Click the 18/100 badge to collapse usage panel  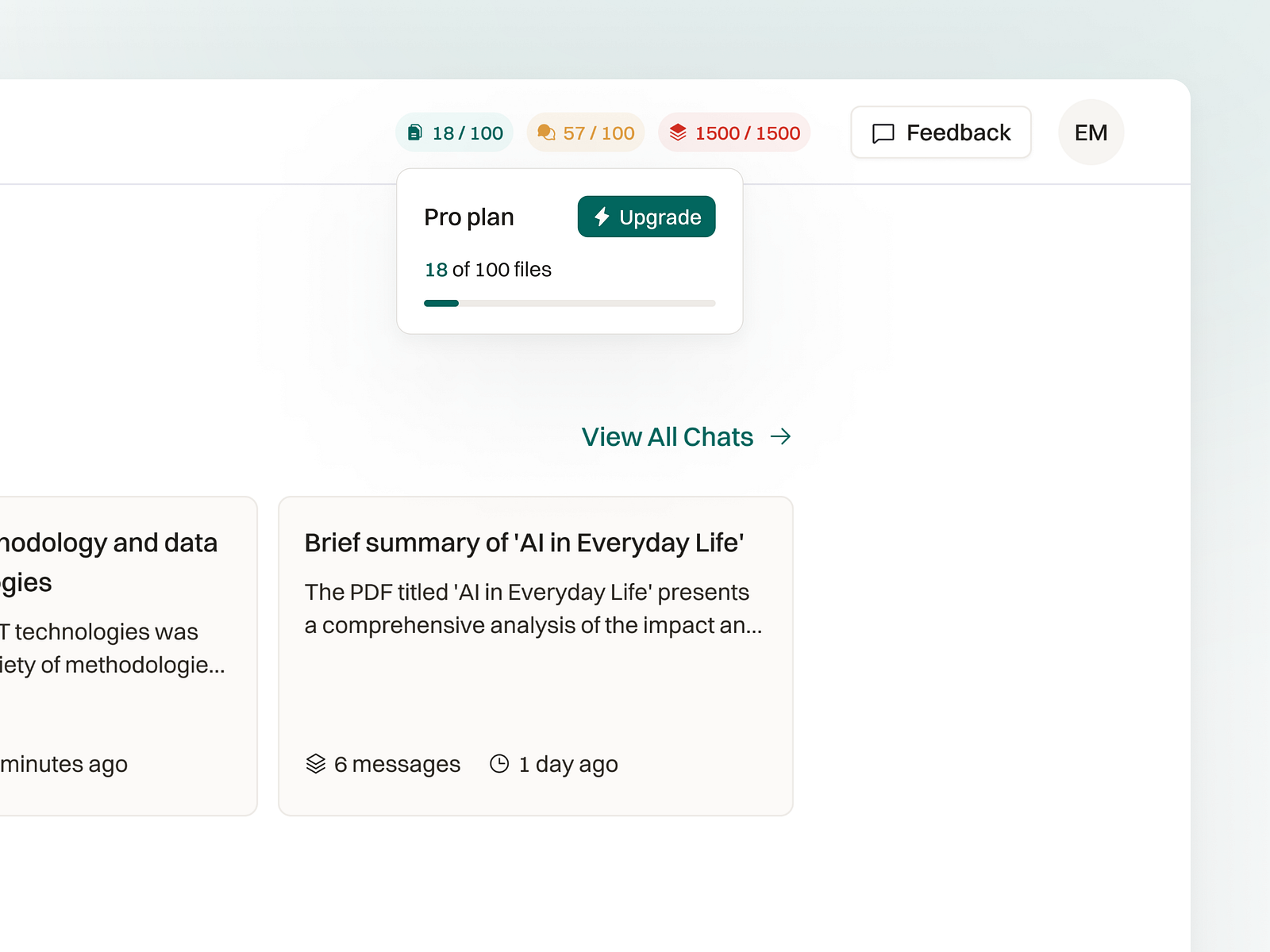pos(454,132)
